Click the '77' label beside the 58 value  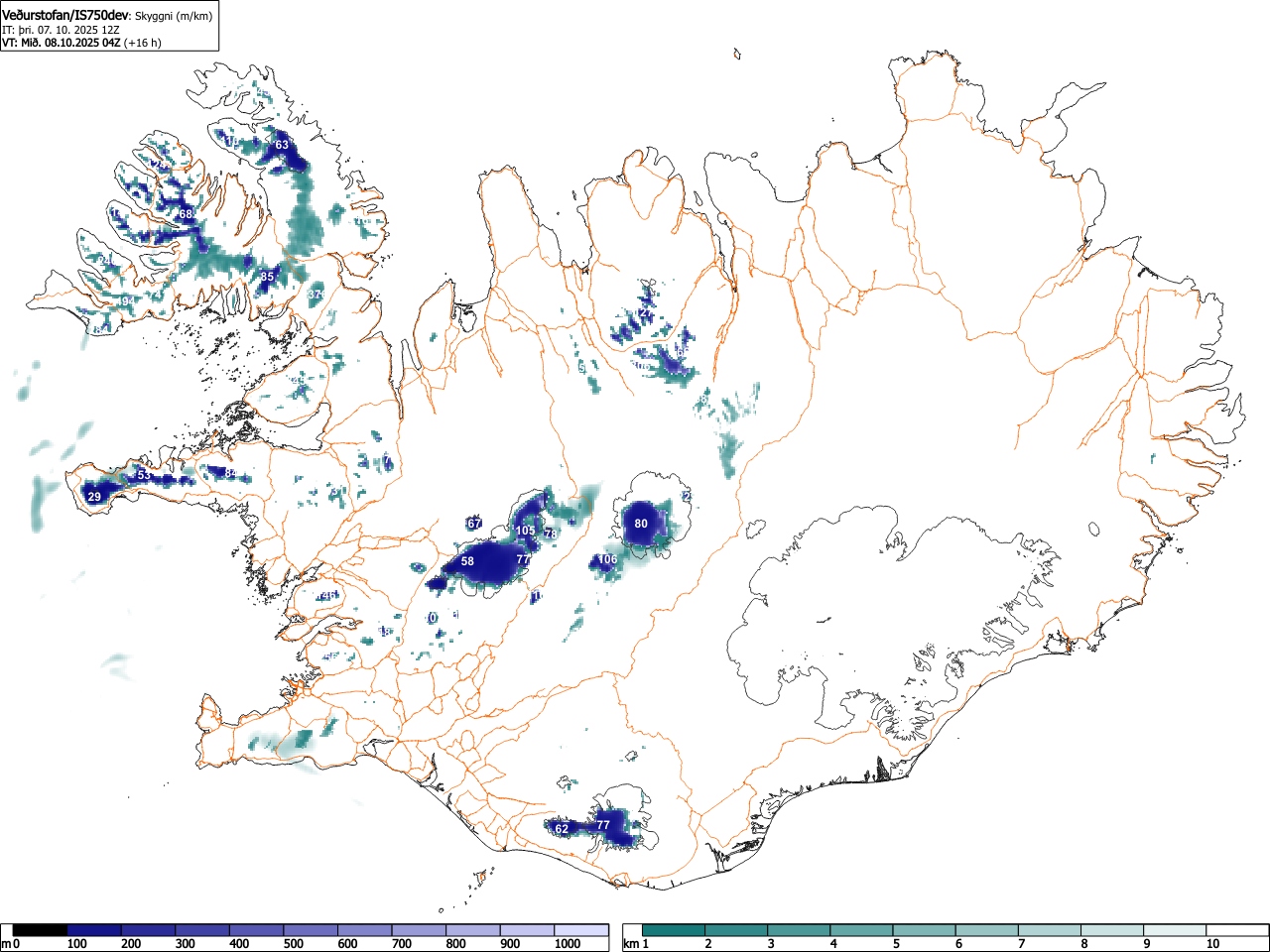pos(522,560)
